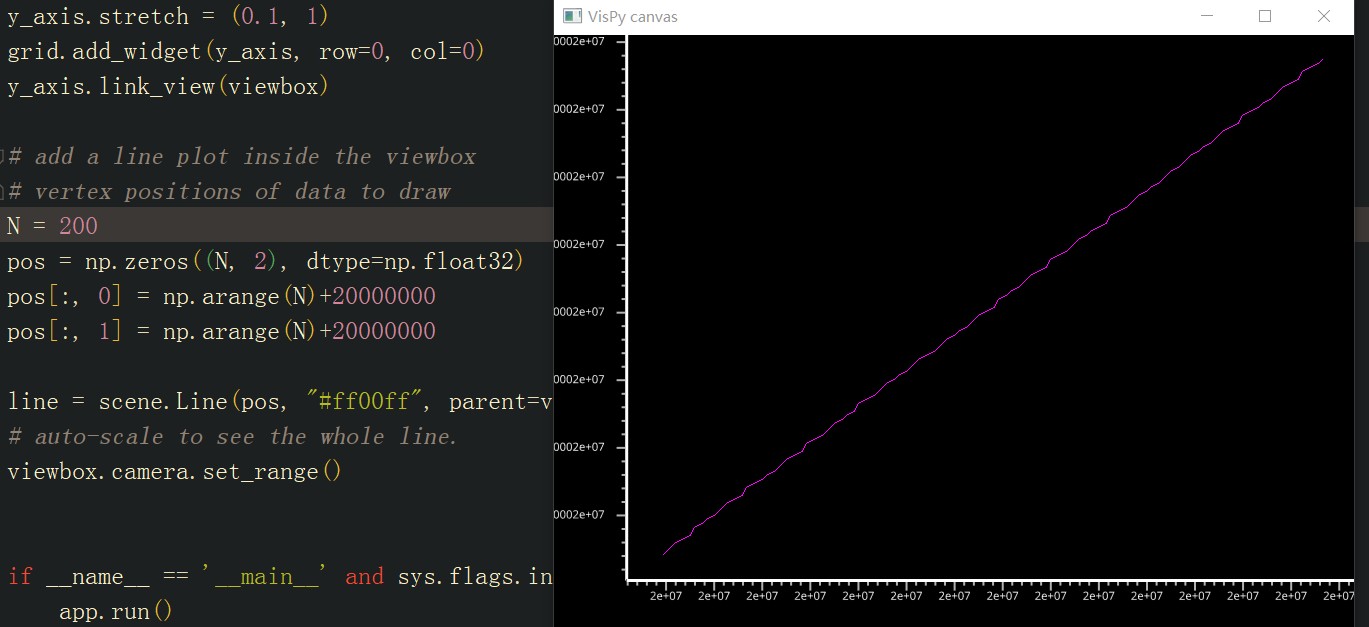
Task: Click the __main__ string literal
Action: pos(262,576)
